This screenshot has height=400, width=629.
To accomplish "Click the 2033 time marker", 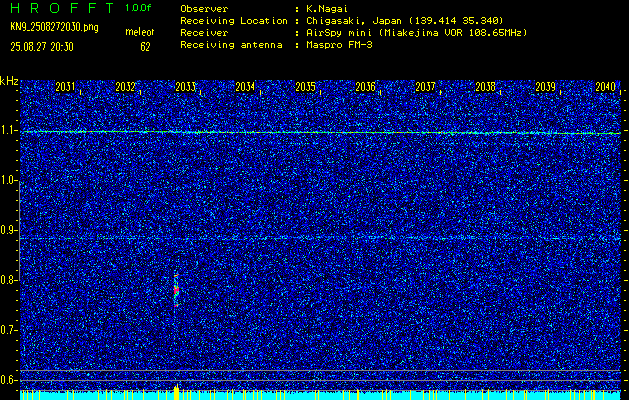I will pos(185,87).
